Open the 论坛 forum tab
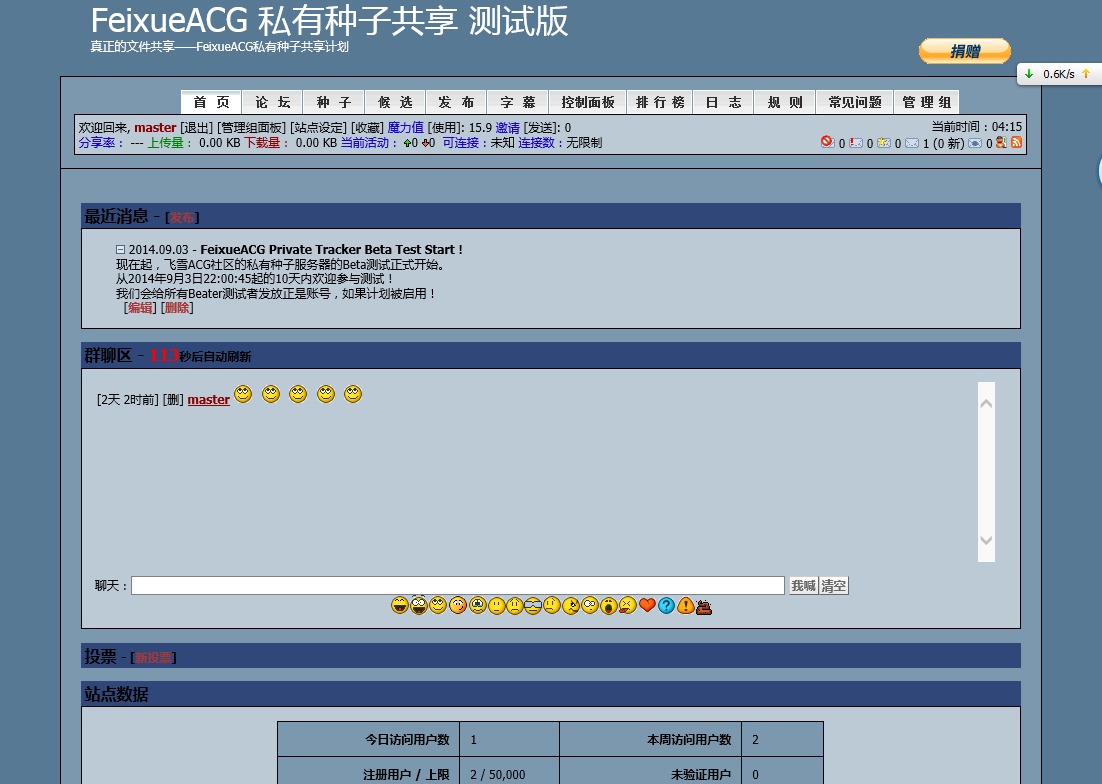 click(273, 102)
